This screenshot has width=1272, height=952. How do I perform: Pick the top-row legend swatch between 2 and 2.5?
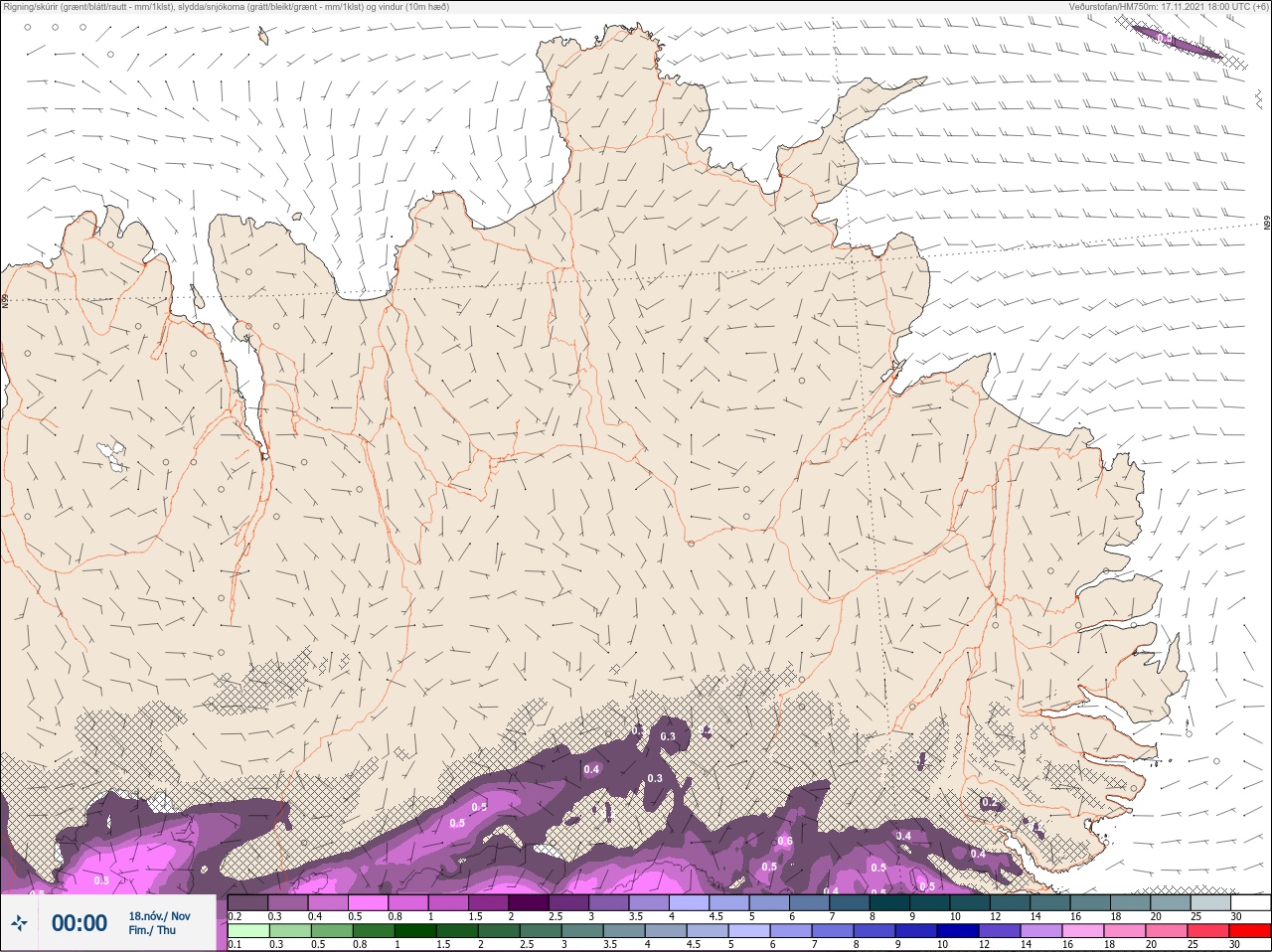(x=529, y=902)
